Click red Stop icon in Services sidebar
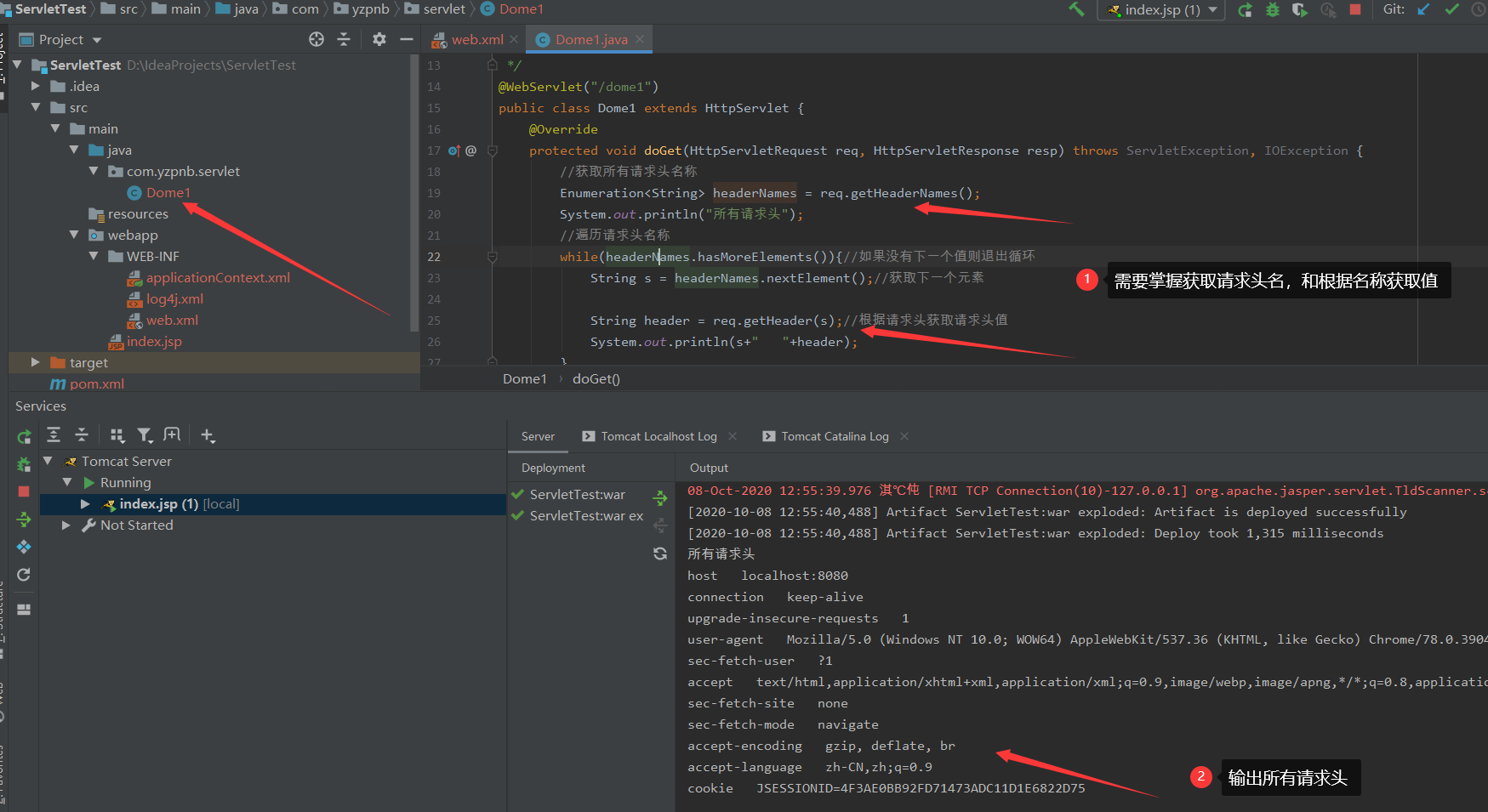 point(24,491)
